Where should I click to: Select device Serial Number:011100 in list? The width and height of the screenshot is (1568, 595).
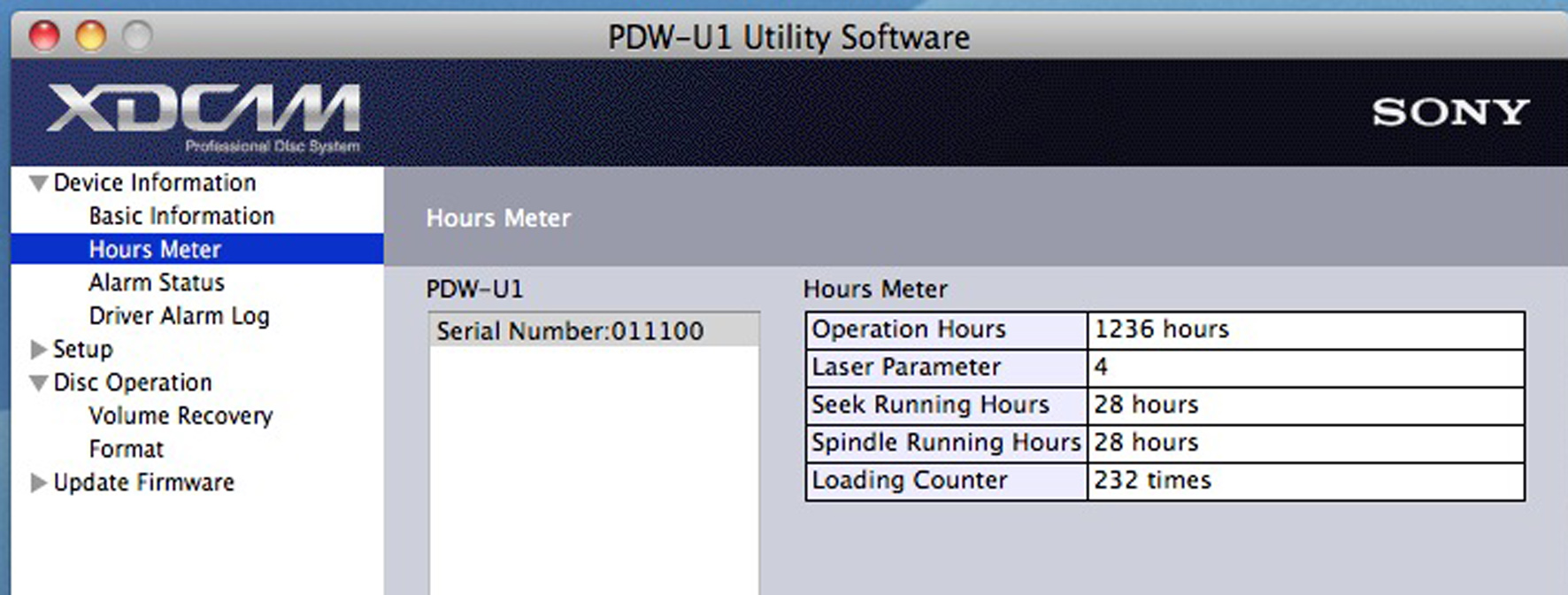[594, 331]
